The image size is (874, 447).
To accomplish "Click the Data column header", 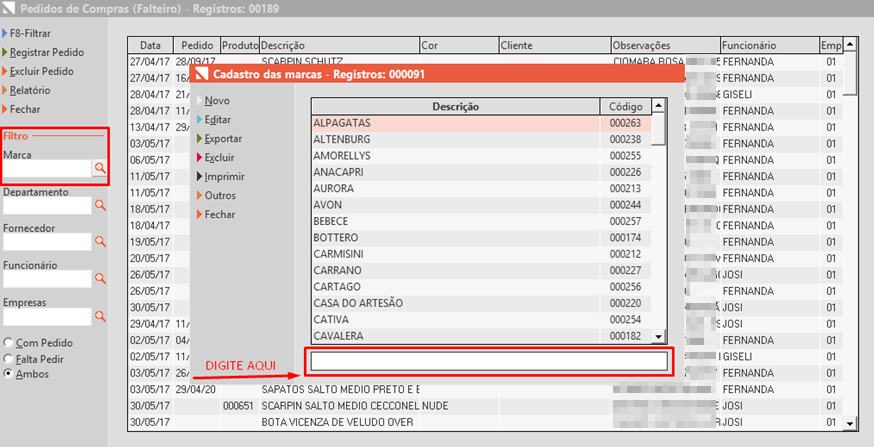I will pyautogui.click(x=150, y=45).
